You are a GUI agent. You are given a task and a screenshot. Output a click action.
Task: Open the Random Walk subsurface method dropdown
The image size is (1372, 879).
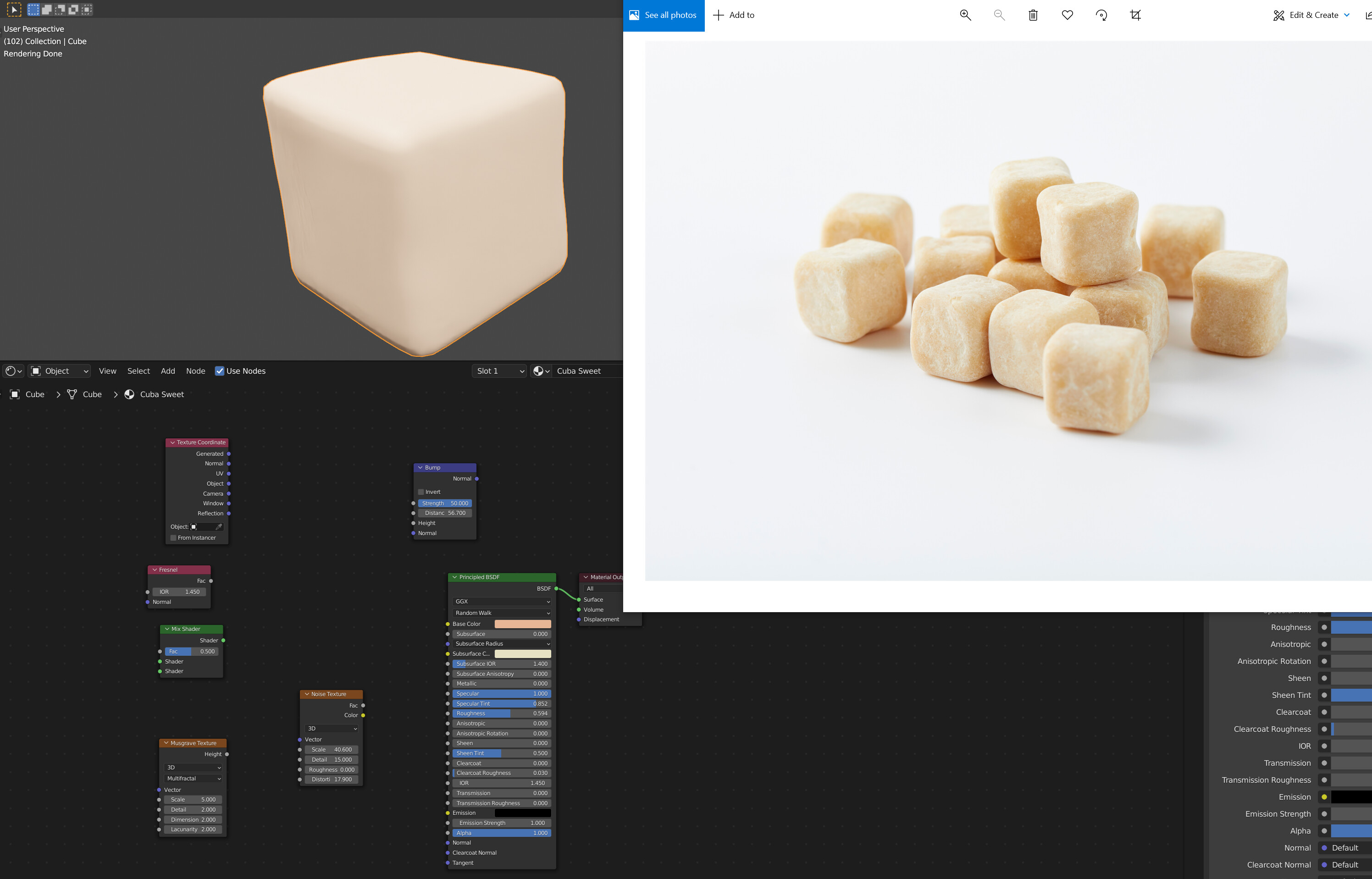(x=502, y=613)
